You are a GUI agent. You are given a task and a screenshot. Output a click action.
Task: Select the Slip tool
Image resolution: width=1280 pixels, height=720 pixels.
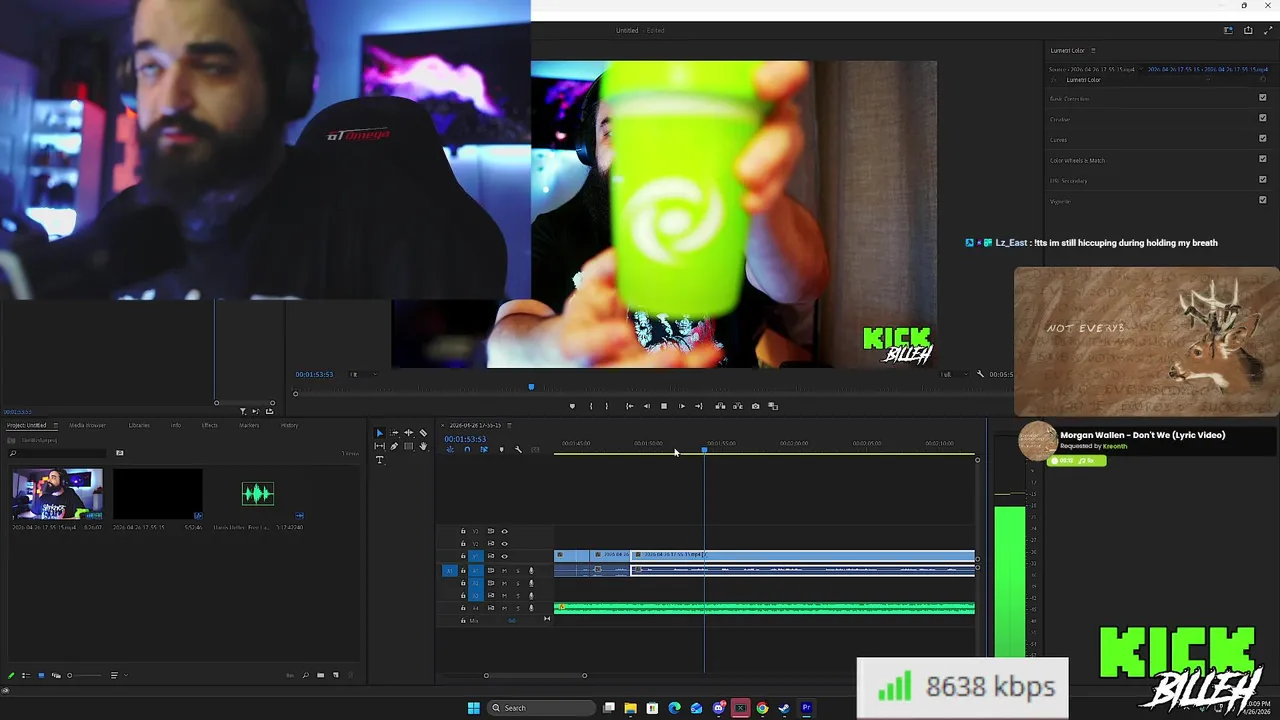[x=379, y=446]
